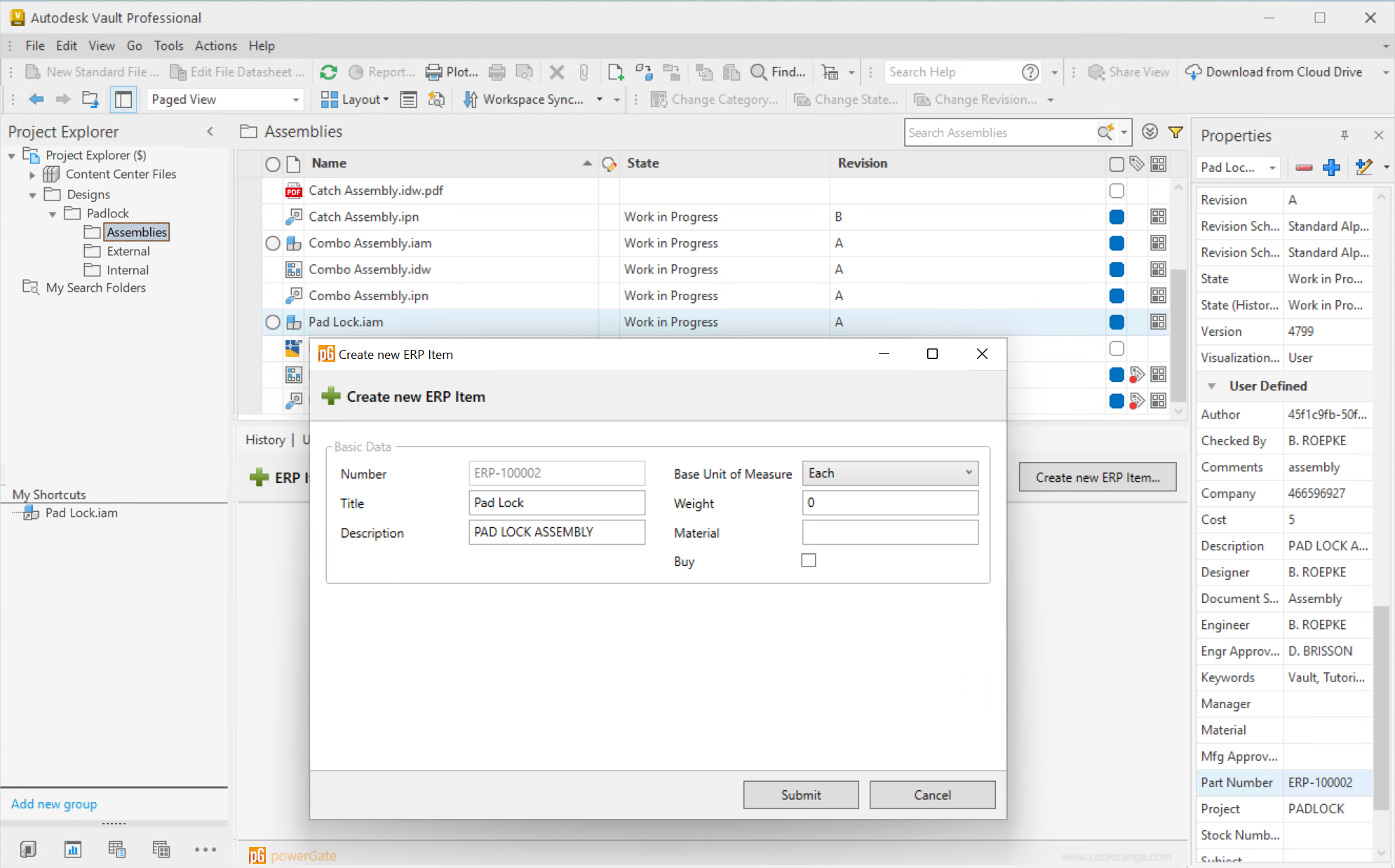Click the navigate Forward arrow
Screen dimensions: 1395x868
pyautogui.click(x=63, y=100)
